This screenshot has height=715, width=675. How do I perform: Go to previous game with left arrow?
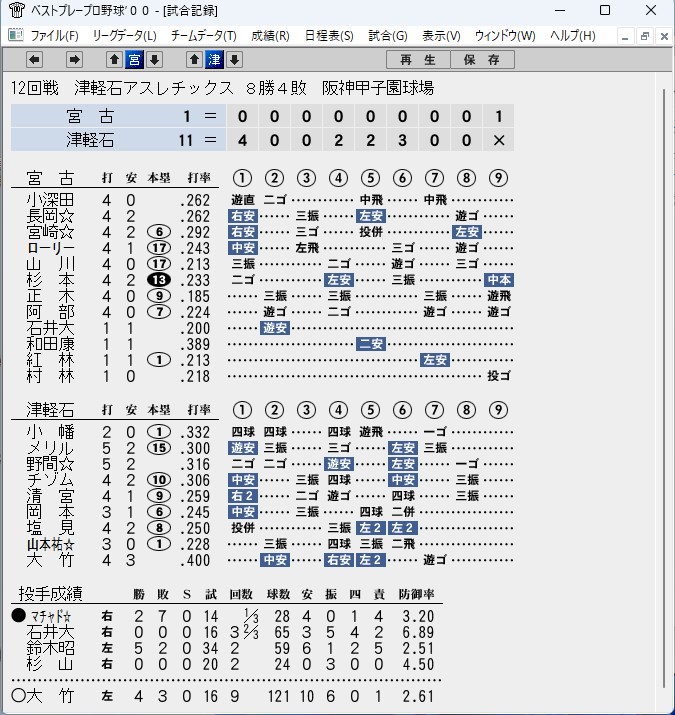[35, 60]
